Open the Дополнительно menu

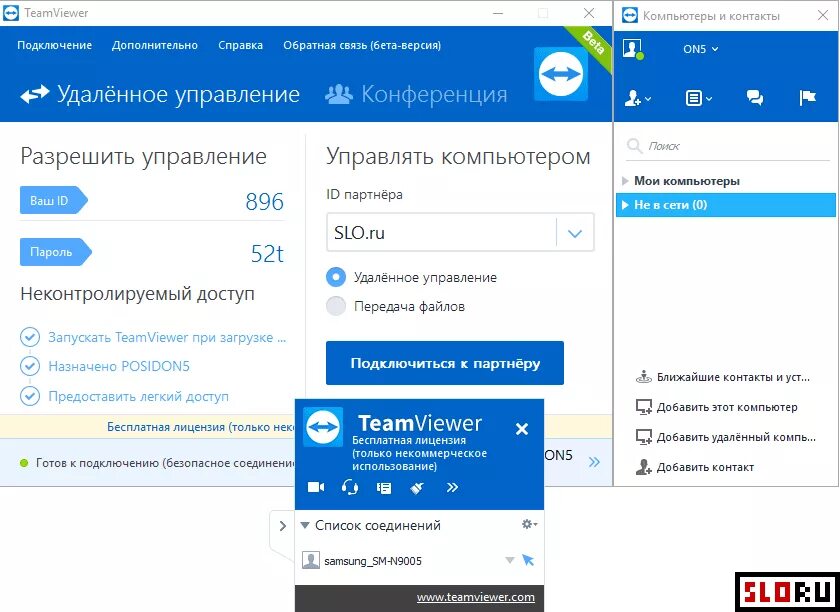click(155, 46)
